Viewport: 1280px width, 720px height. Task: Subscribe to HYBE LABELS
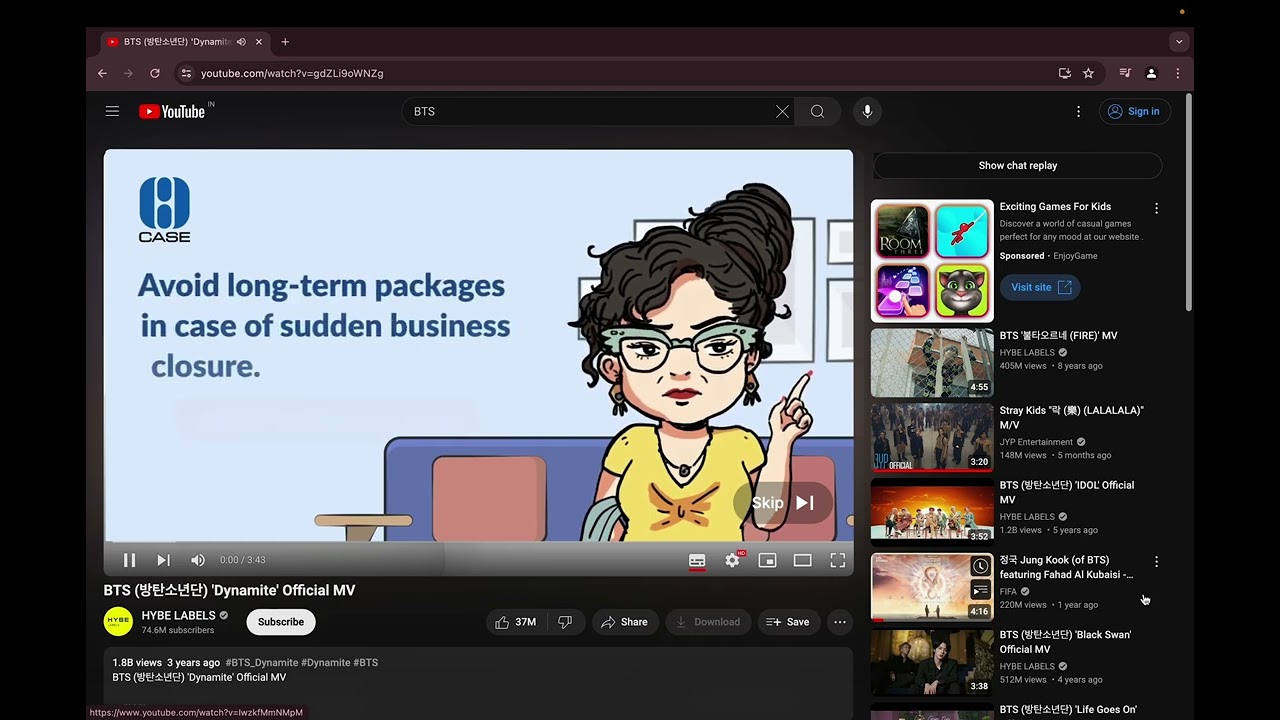[x=281, y=622]
